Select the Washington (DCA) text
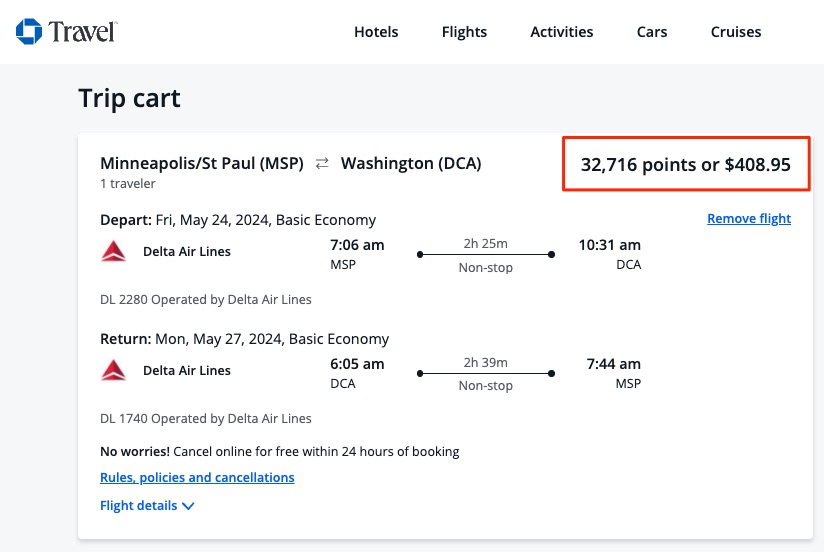 (411, 163)
